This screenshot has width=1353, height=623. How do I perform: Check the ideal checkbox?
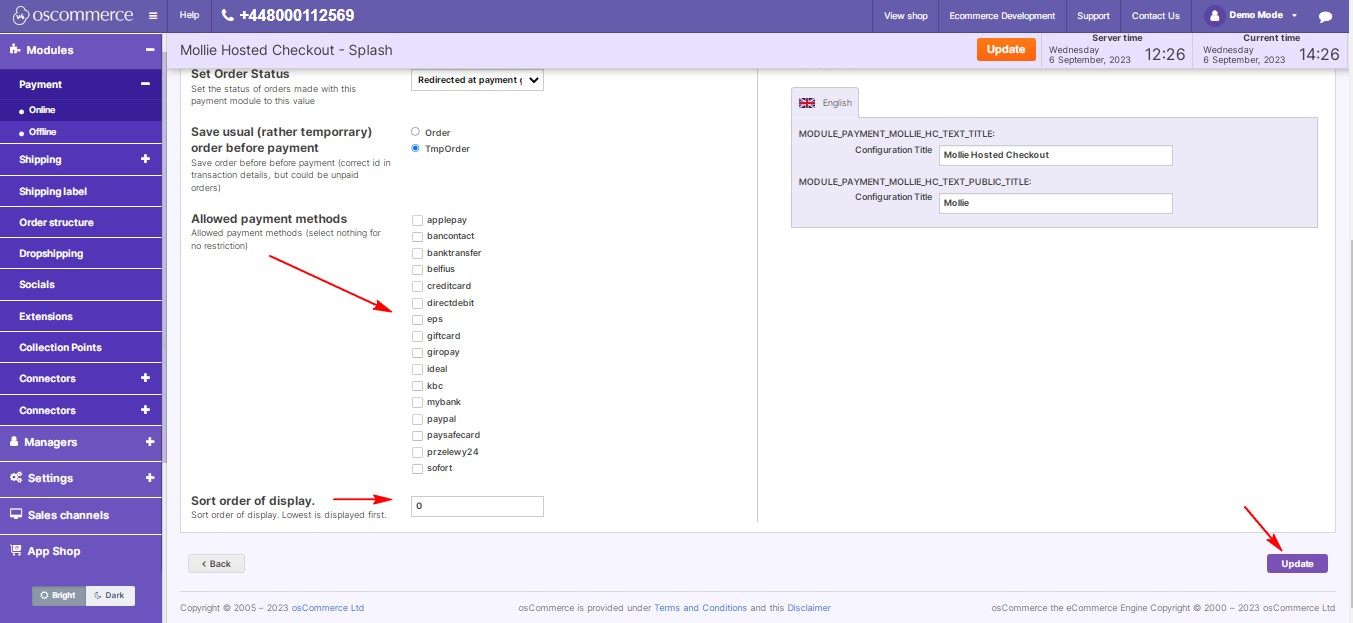click(417, 369)
